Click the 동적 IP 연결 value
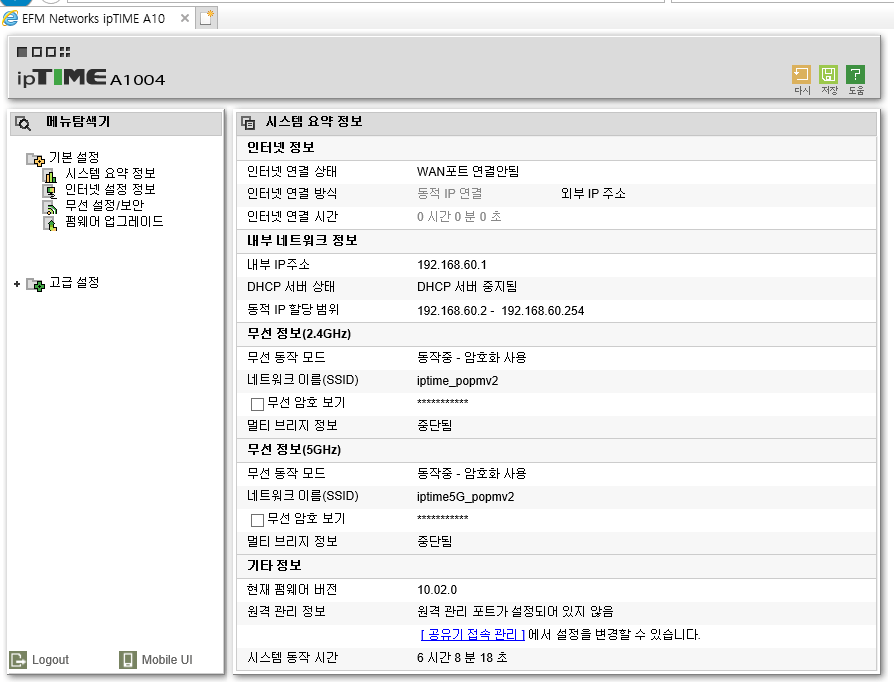The height and width of the screenshot is (687, 894). point(449,194)
